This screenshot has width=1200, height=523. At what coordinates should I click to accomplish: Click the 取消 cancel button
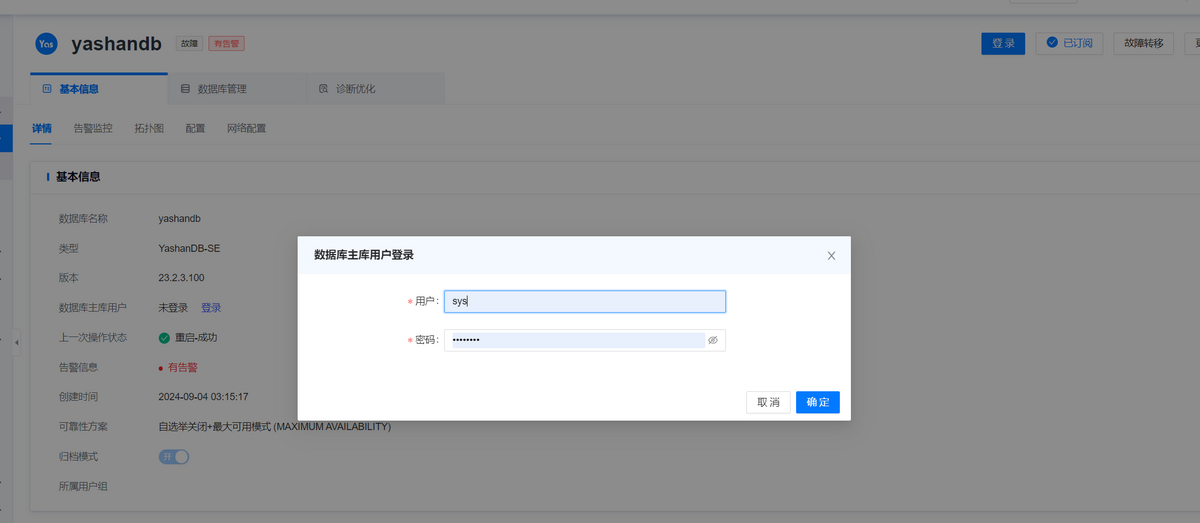[768, 402]
